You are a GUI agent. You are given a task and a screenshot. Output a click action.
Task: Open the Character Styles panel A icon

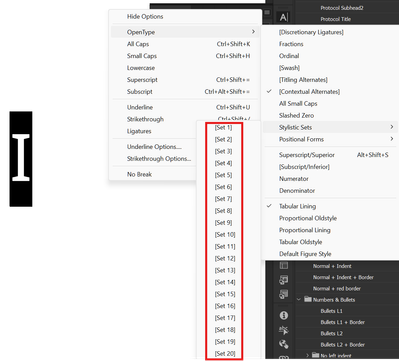click(x=283, y=17)
